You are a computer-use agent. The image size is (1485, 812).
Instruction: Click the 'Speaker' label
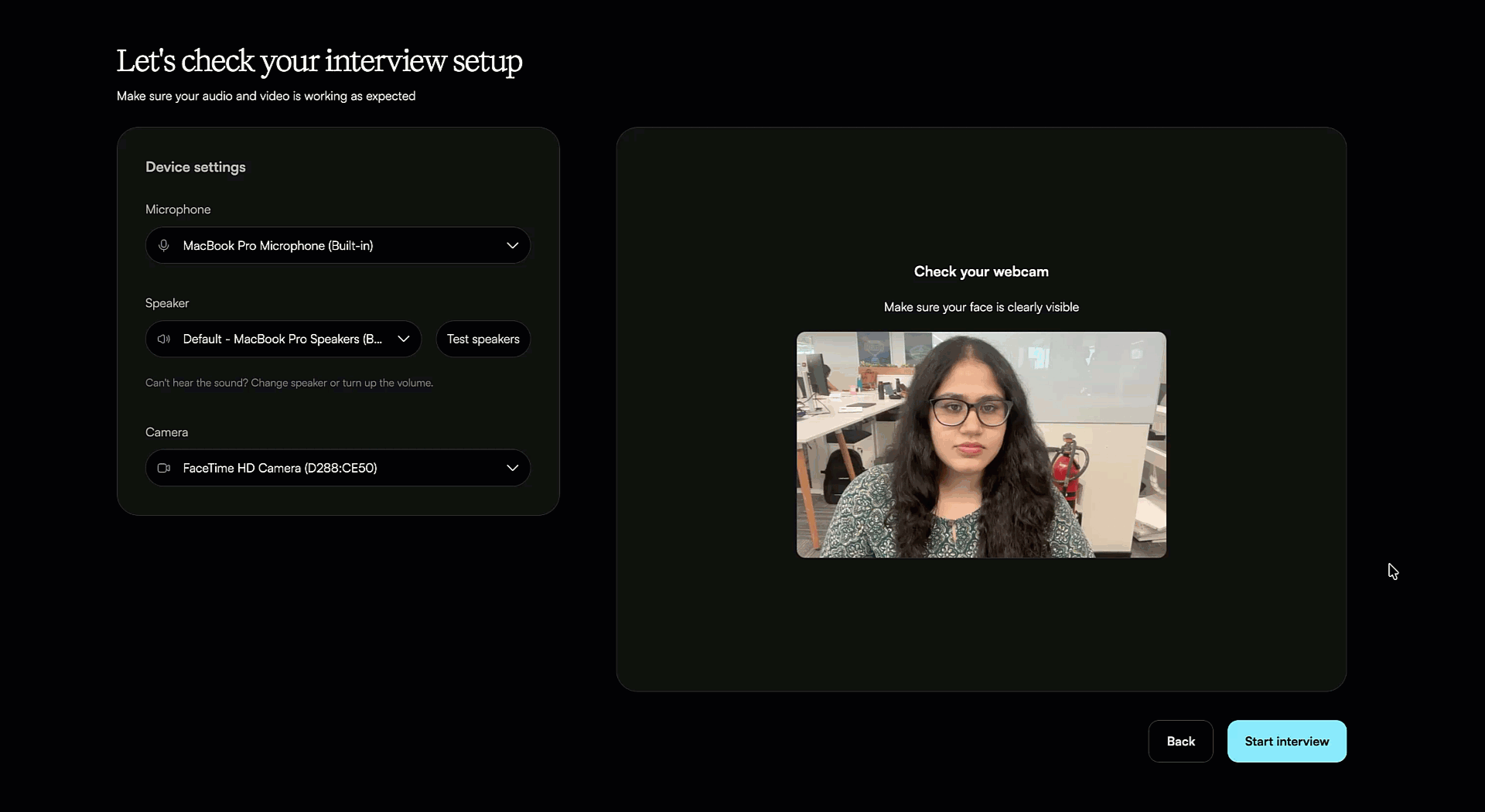pos(167,303)
